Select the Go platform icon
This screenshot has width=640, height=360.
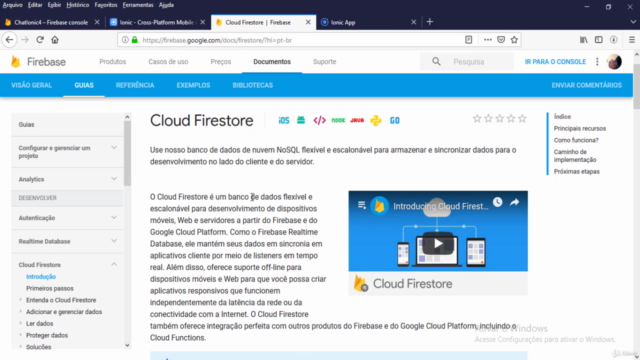coord(394,120)
